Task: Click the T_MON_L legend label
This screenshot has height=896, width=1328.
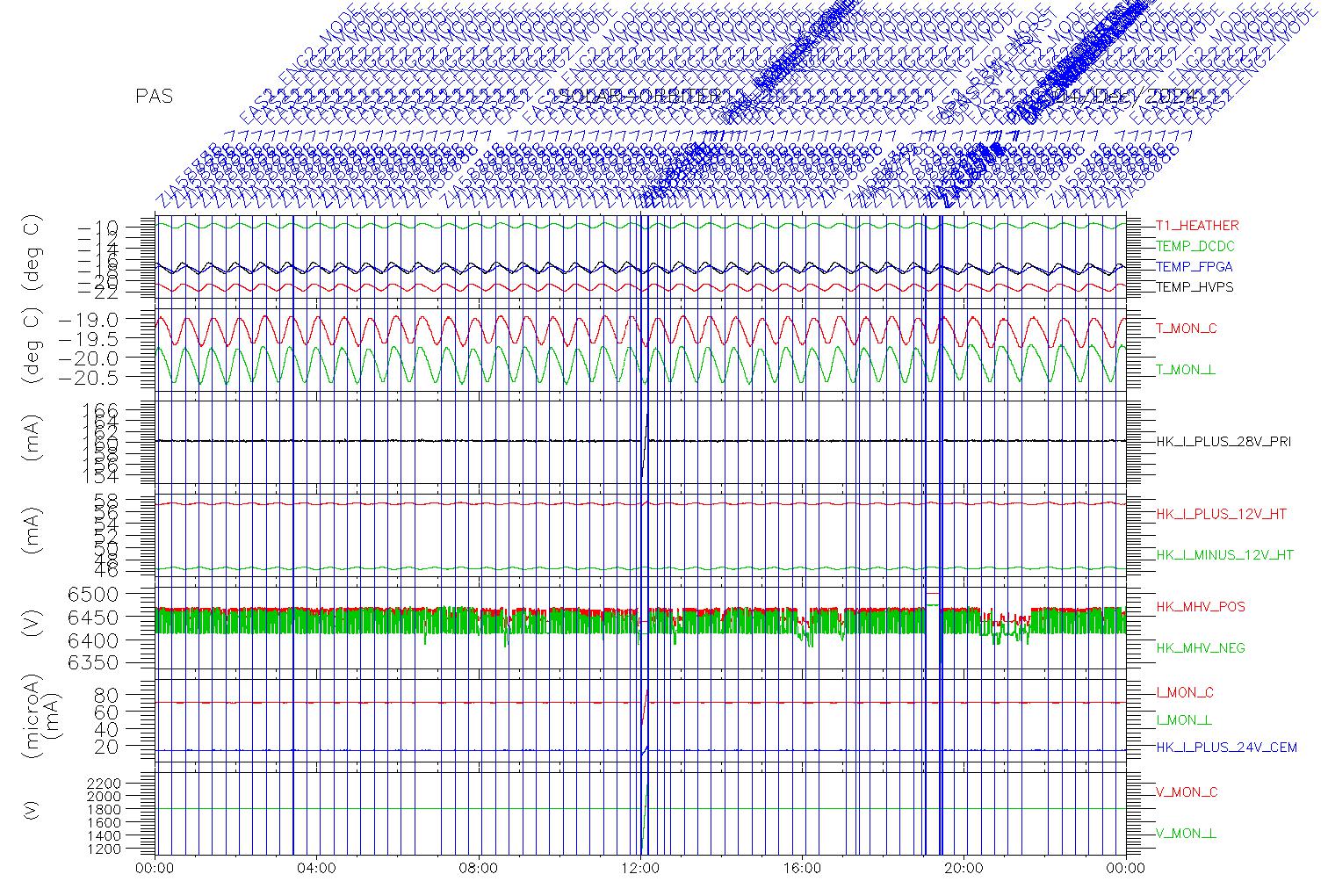Action: click(1186, 370)
